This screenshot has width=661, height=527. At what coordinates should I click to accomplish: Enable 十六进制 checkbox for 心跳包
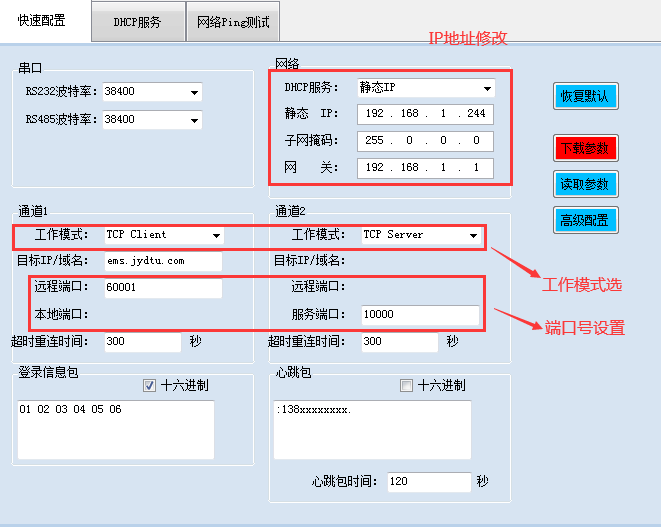pyautogui.click(x=407, y=385)
